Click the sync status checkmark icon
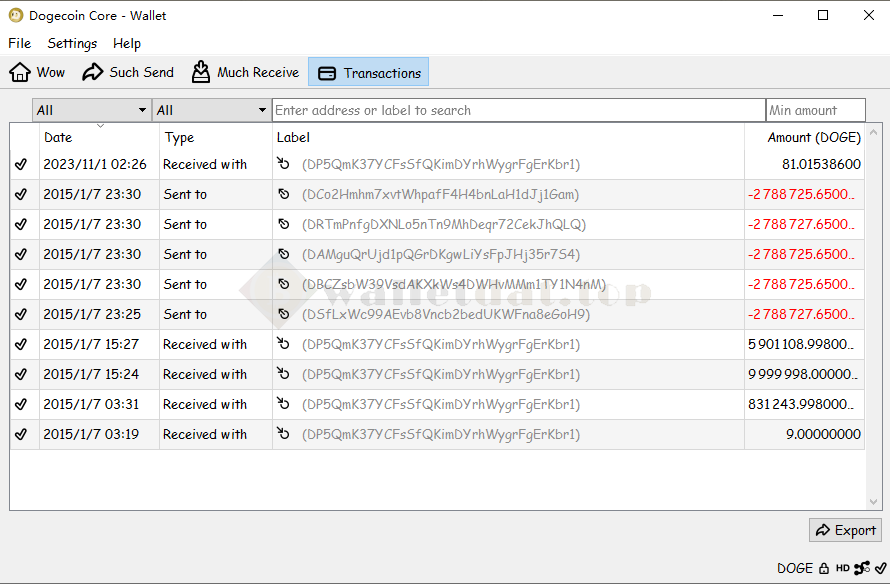The width and height of the screenshot is (890, 584). 880,568
